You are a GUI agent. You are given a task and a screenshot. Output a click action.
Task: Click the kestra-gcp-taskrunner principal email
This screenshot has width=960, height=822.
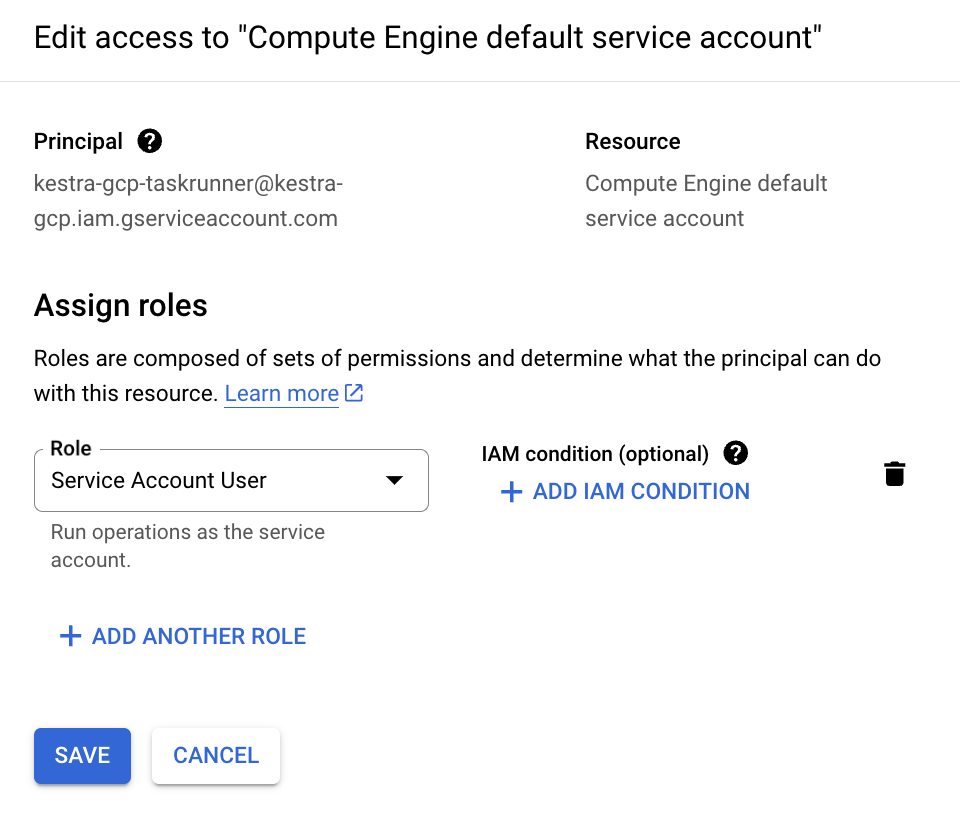188,201
